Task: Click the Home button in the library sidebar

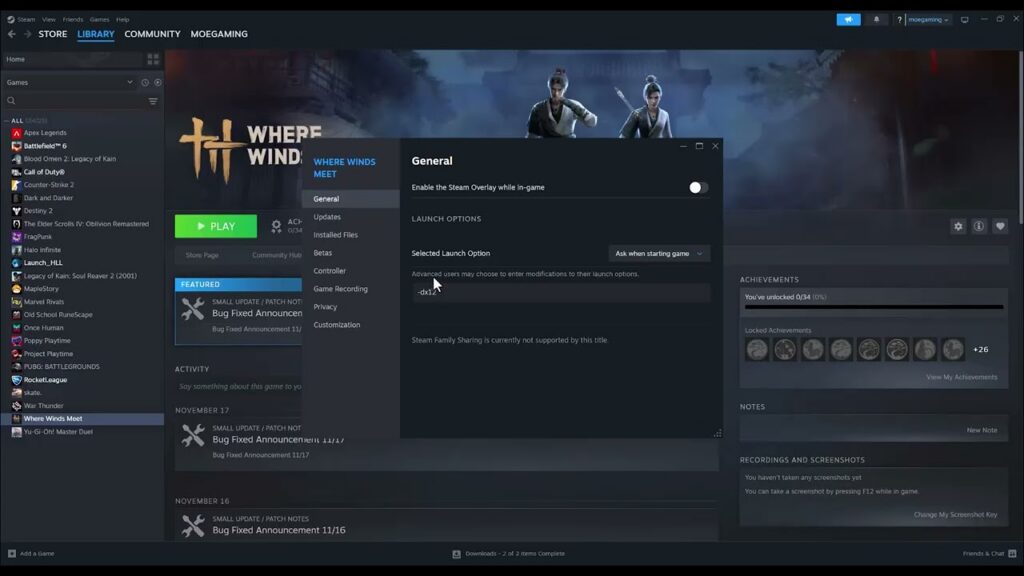Action: point(72,59)
